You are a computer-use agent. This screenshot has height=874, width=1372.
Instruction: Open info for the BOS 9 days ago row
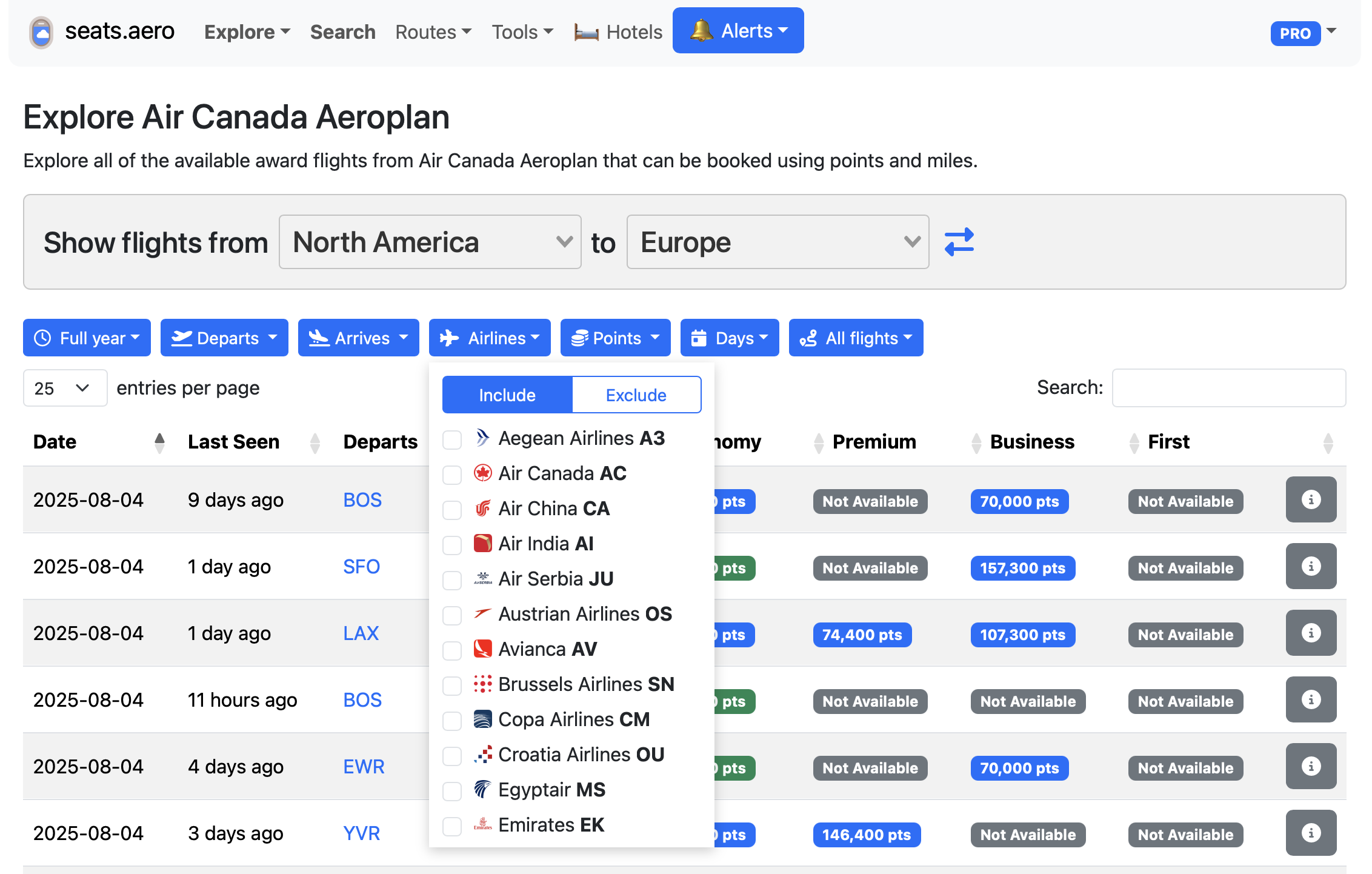(x=1311, y=499)
